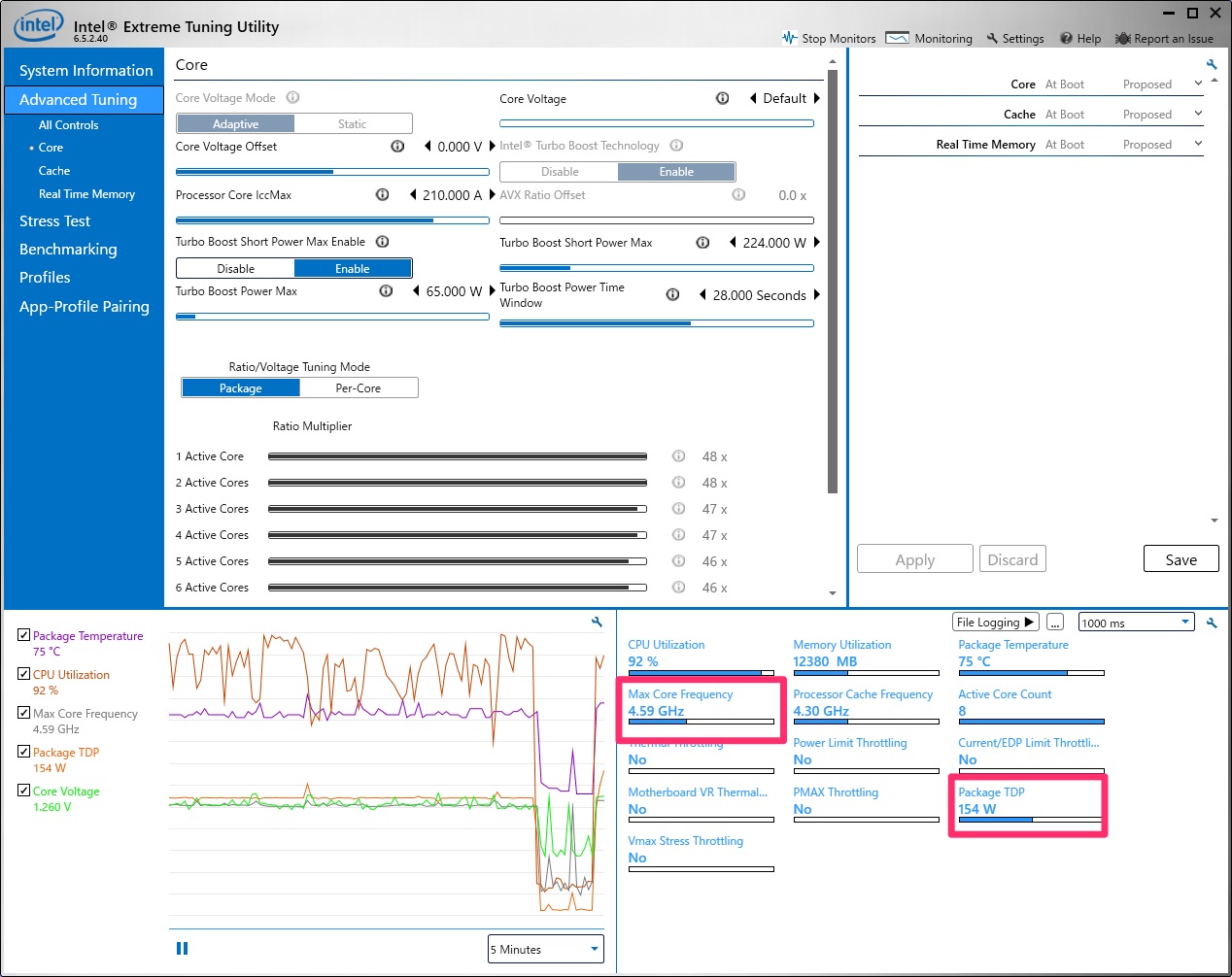Click the Intel logo
1232x977 pixels.
click(x=38, y=25)
